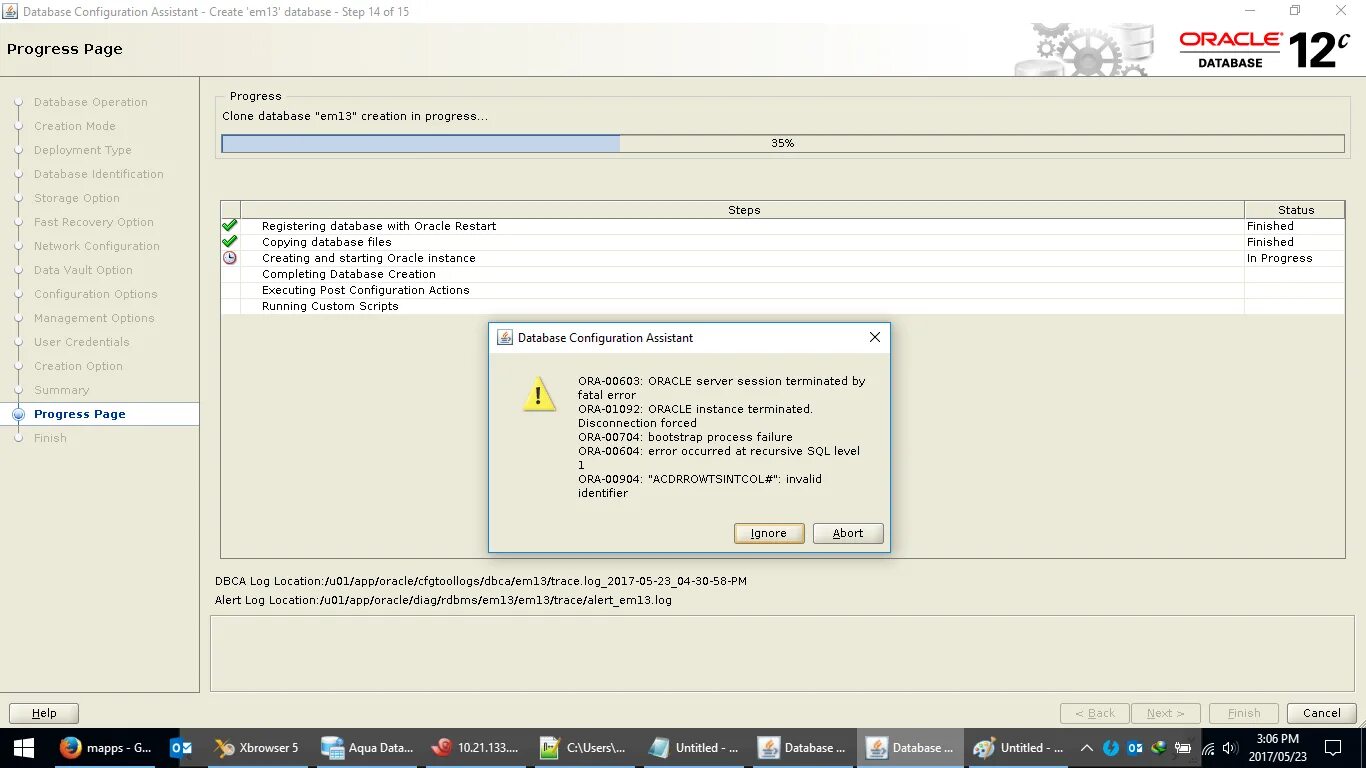
Task: Select the Creation Mode step
Action: (75, 126)
